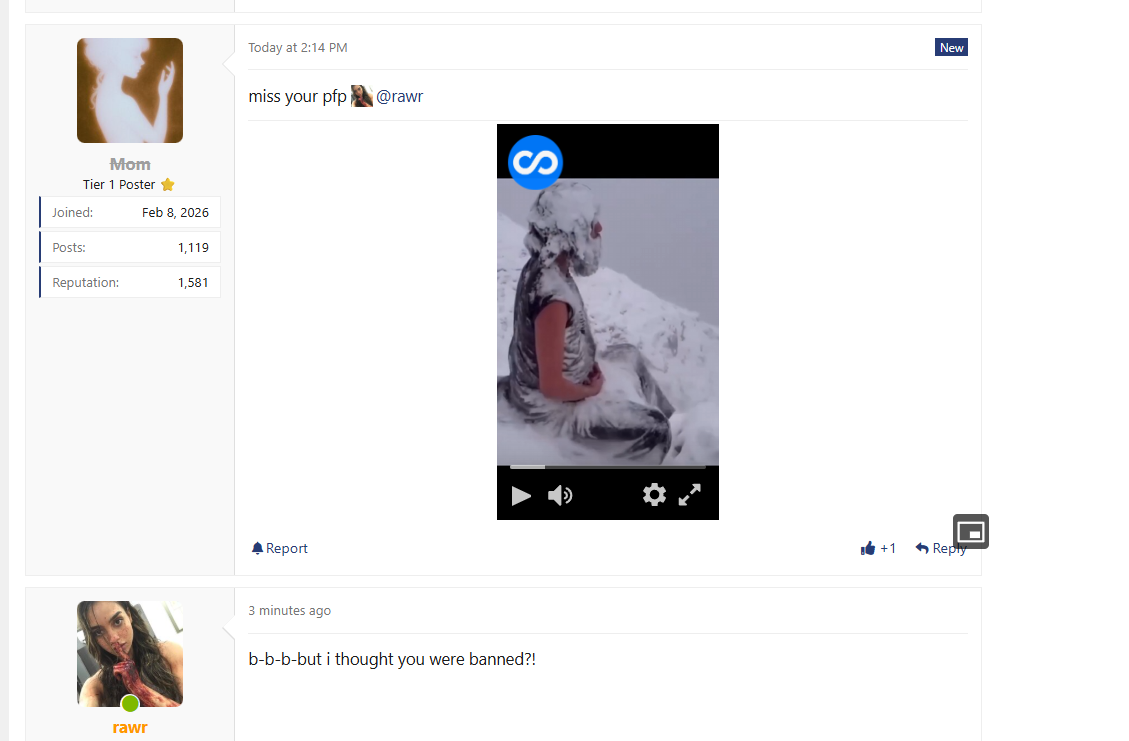Click the gold star beside Tier 1 Poster
This screenshot has width=1129, height=741.
click(168, 185)
